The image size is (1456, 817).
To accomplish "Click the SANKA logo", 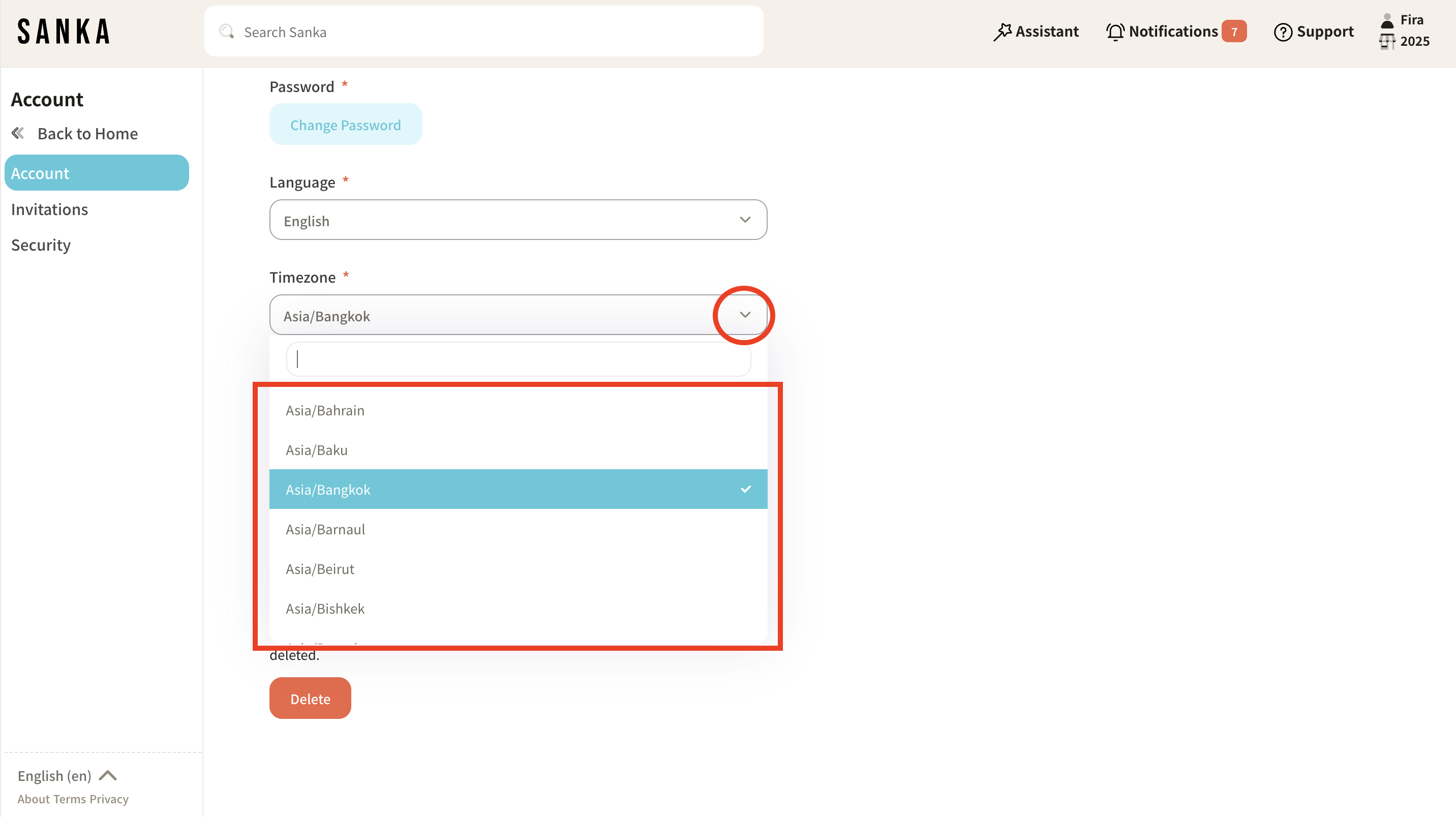I will [64, 32].
